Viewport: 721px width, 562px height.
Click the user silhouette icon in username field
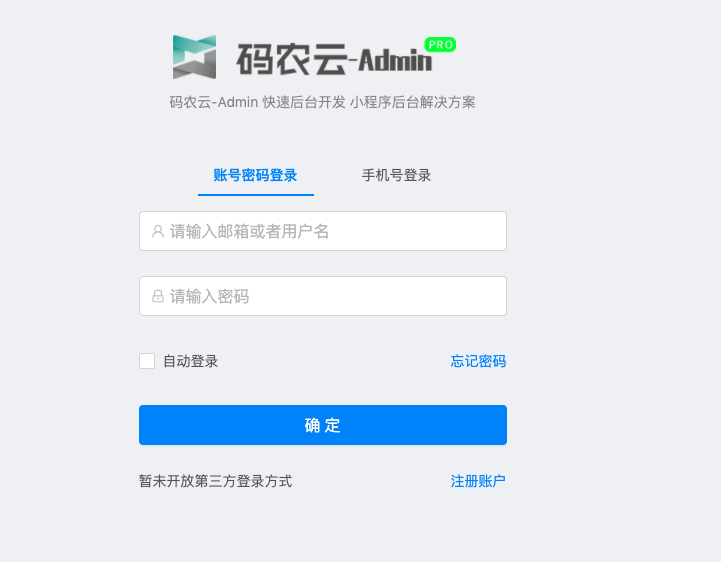158,231
